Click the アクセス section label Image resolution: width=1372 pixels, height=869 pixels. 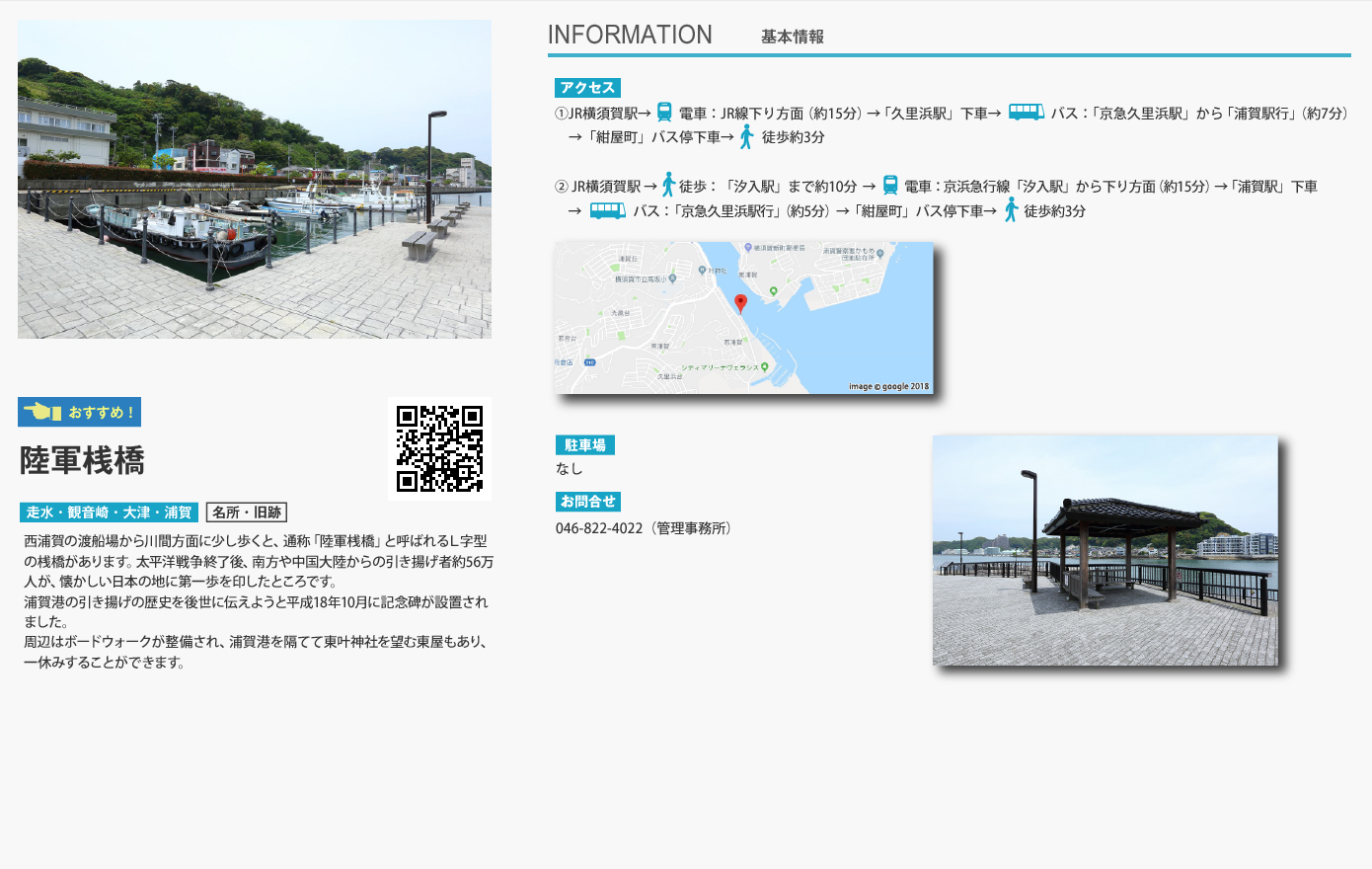point(587,88)
